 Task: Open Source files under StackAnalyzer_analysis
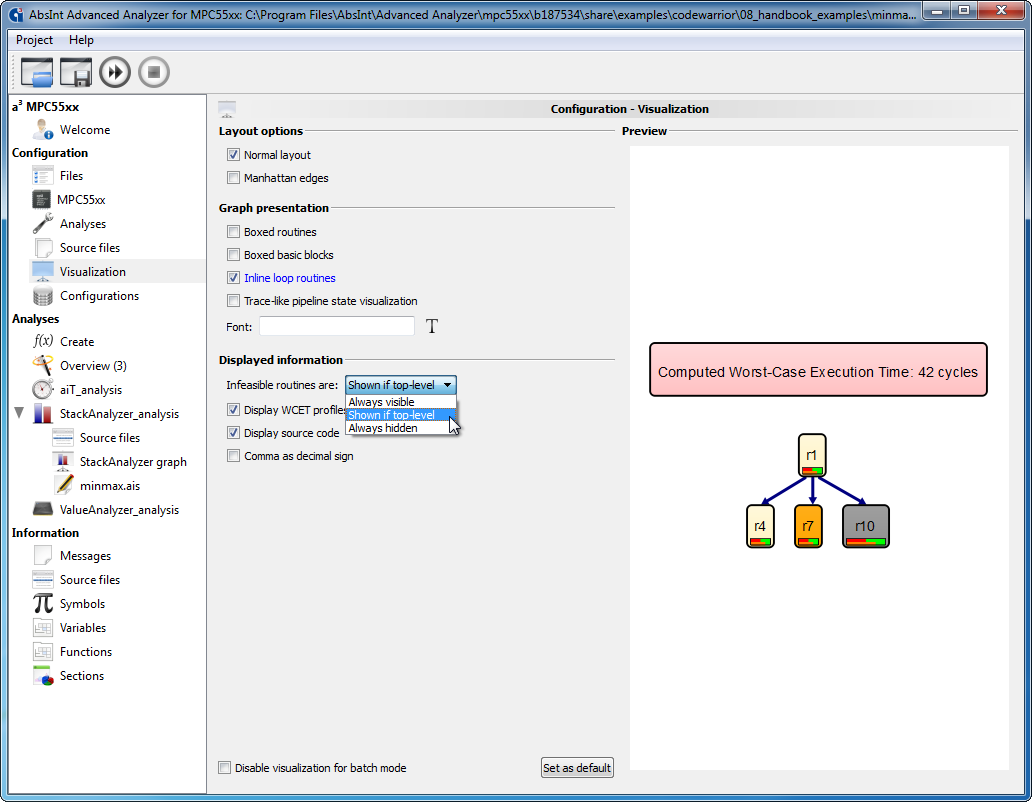(x=109, y=438)
